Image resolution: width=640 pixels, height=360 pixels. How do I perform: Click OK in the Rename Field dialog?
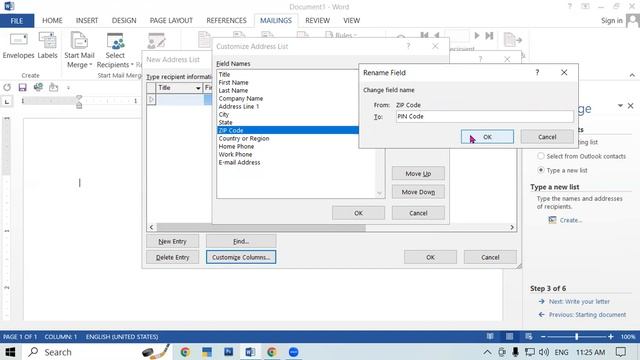point(487,137)
